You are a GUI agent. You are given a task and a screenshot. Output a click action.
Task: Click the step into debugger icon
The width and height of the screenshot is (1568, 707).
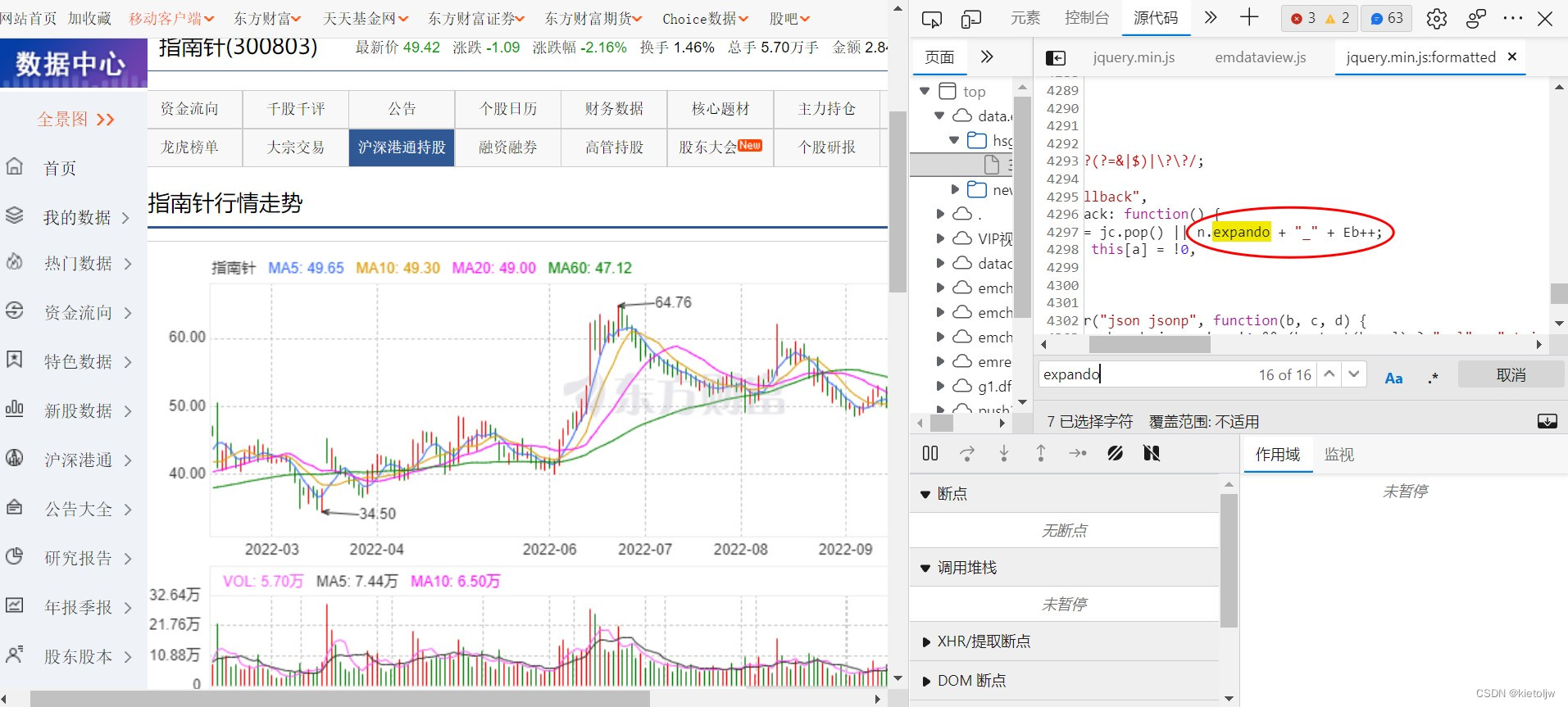(x=1004, y=453)
